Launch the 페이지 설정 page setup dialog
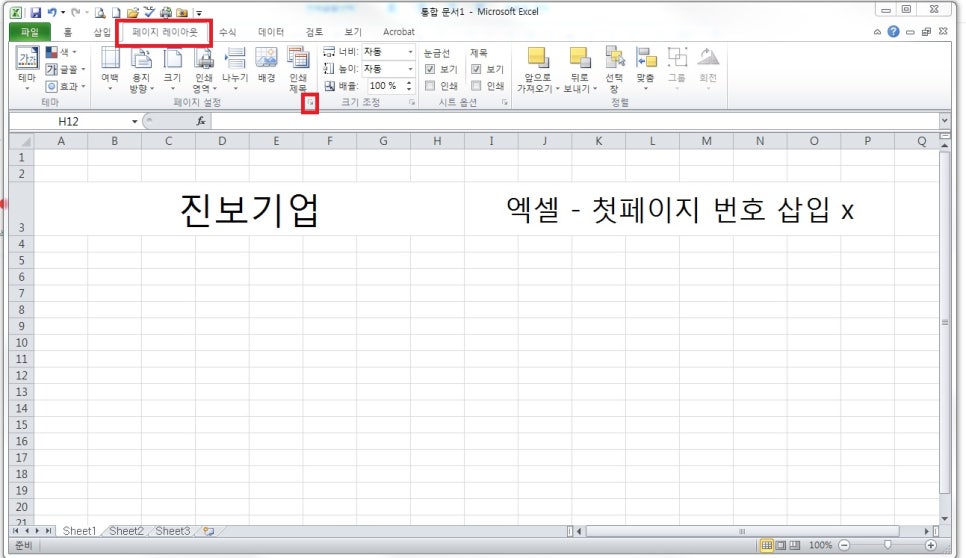This screenshot has height=558, width=966. pyautogui.click(x=310, y=103)
